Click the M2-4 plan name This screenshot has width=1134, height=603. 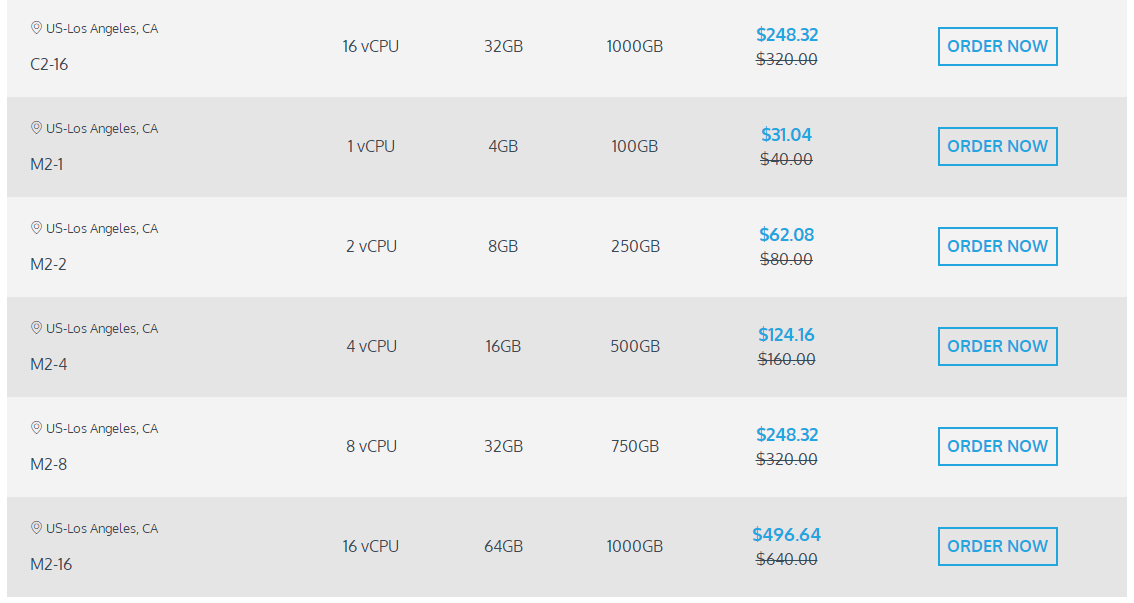click(49, 364)
